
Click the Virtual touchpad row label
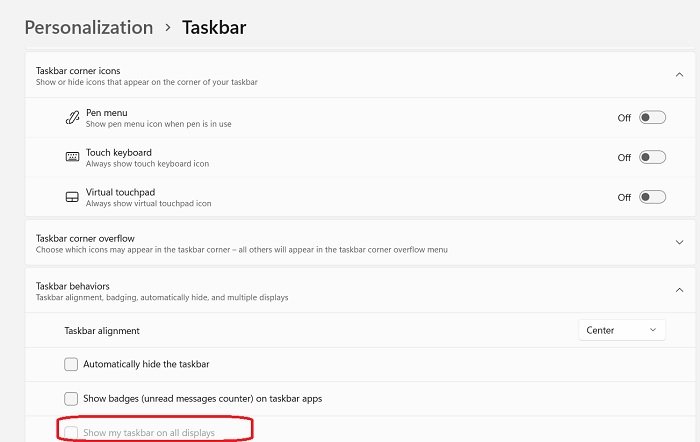(119, 192)
